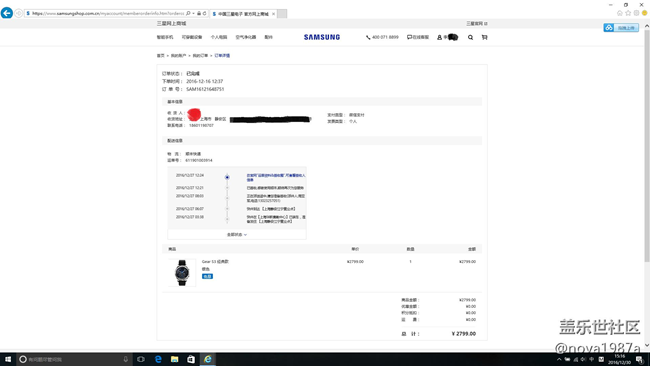Open a new blank browser tab
The image size is (650, 366).
282,14
